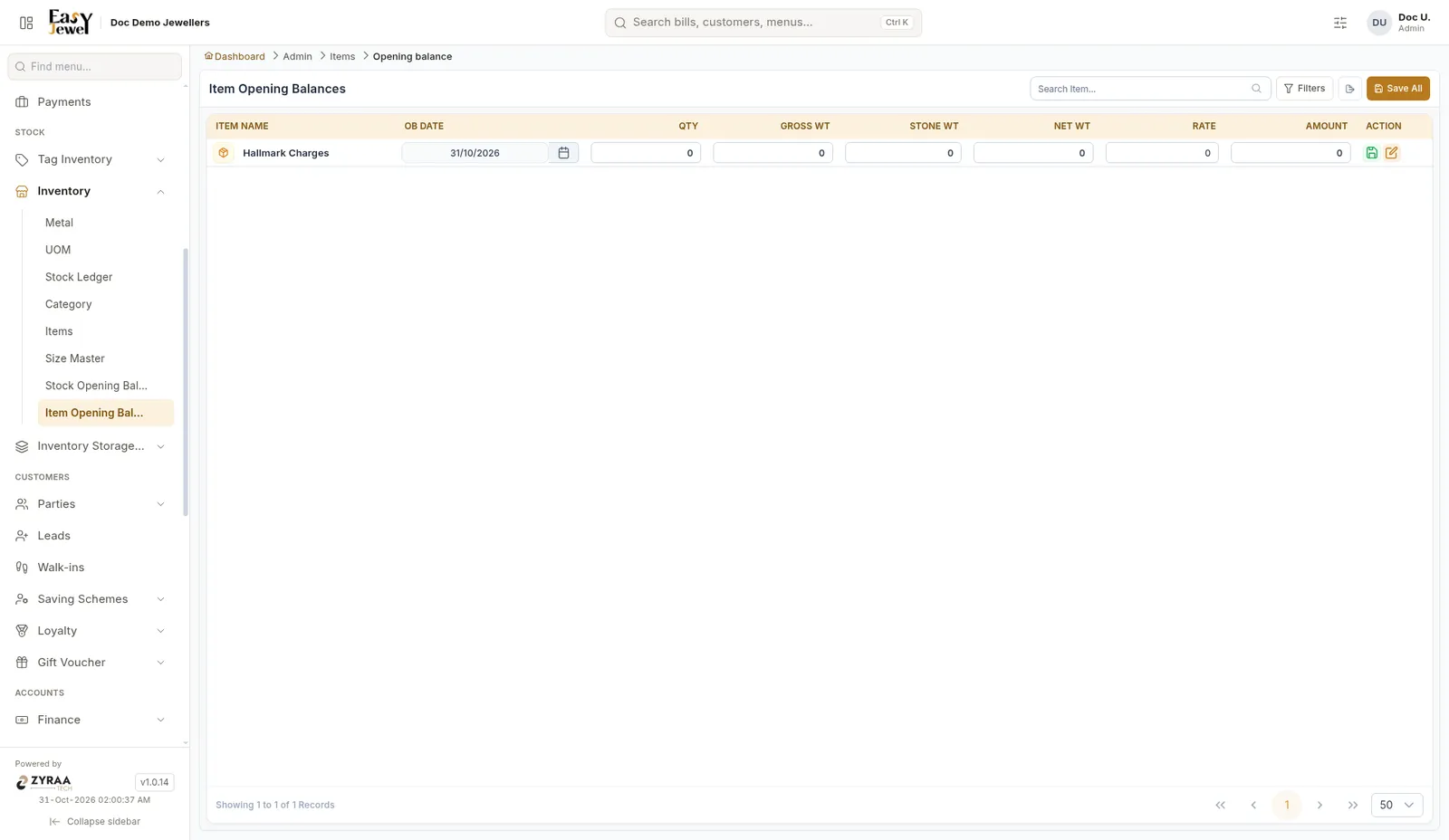Open the DU user avatar menu
Viewport: 1449px width, 840px height.
(x=1379, y=23)
